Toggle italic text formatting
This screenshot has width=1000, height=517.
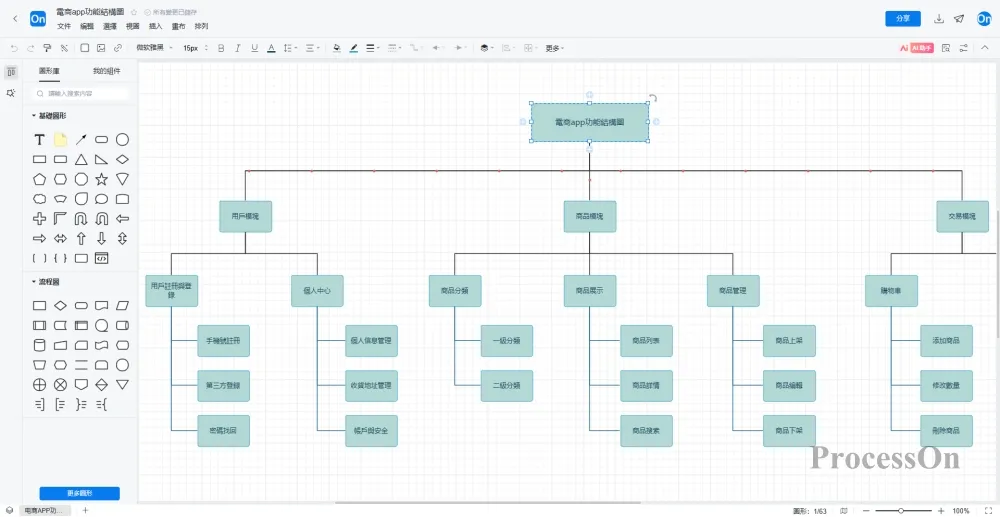point(237,47)
